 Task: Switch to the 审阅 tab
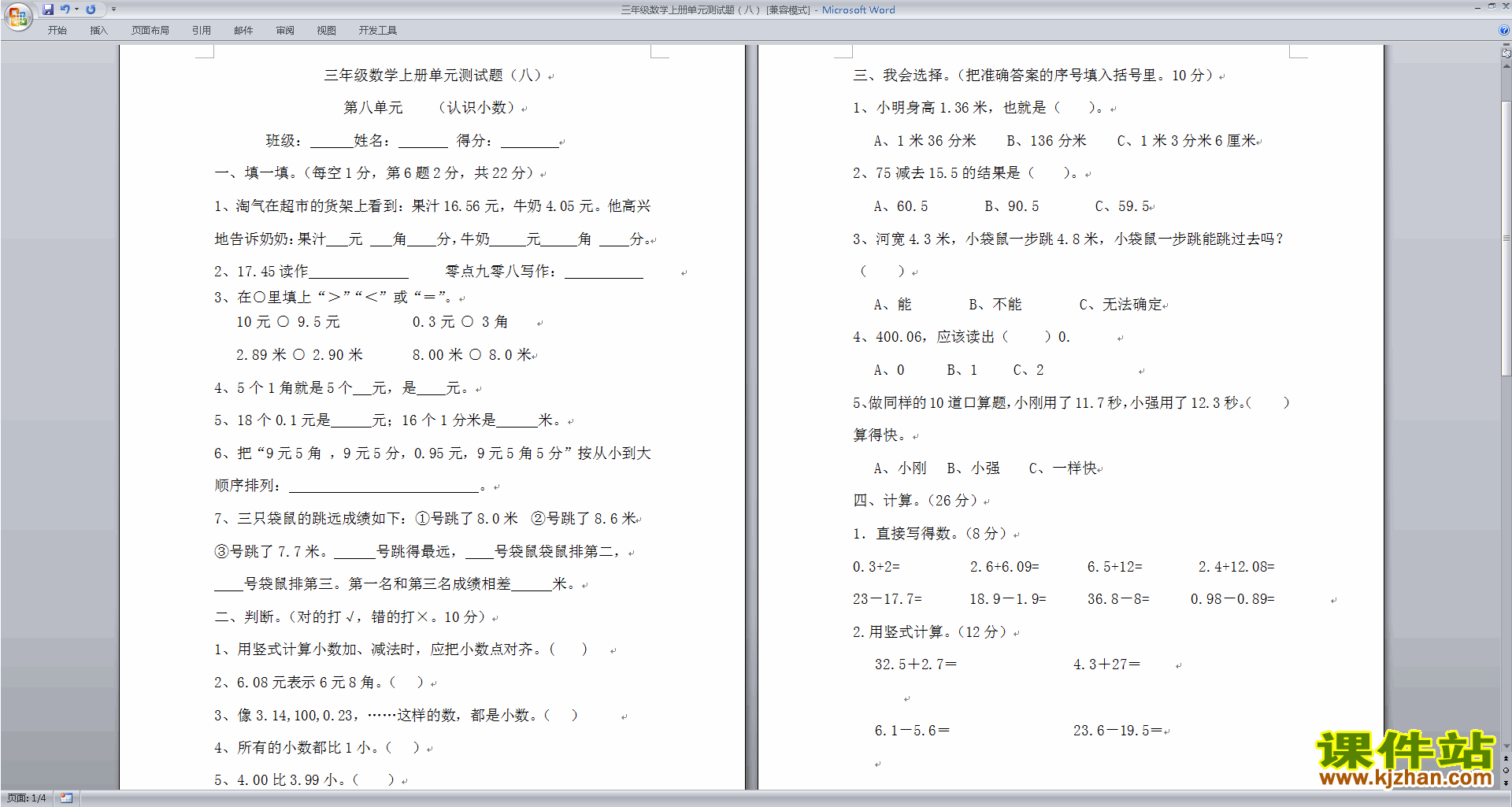click(285, 31)
